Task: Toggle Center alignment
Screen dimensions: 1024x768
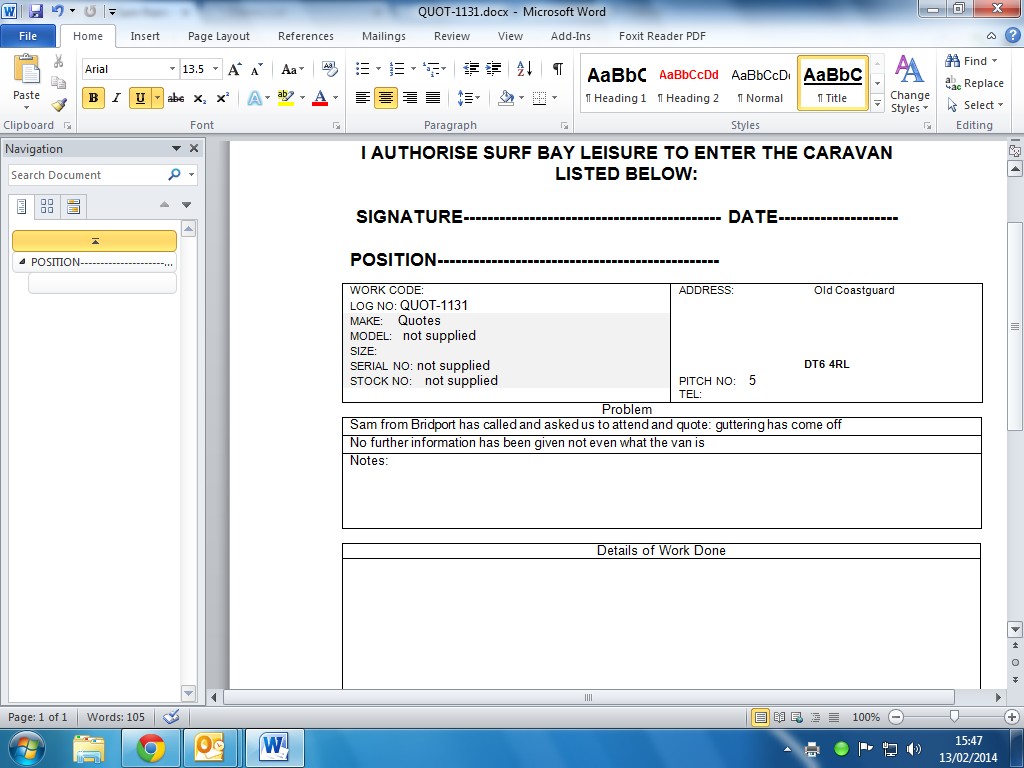Action: tap(386, 98)
